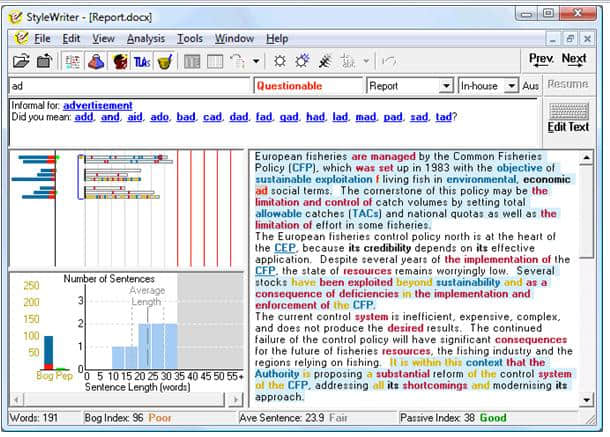Choose the 'tad' suggestion link
This screenshot has width=610, height=437.
click(443, 117)
